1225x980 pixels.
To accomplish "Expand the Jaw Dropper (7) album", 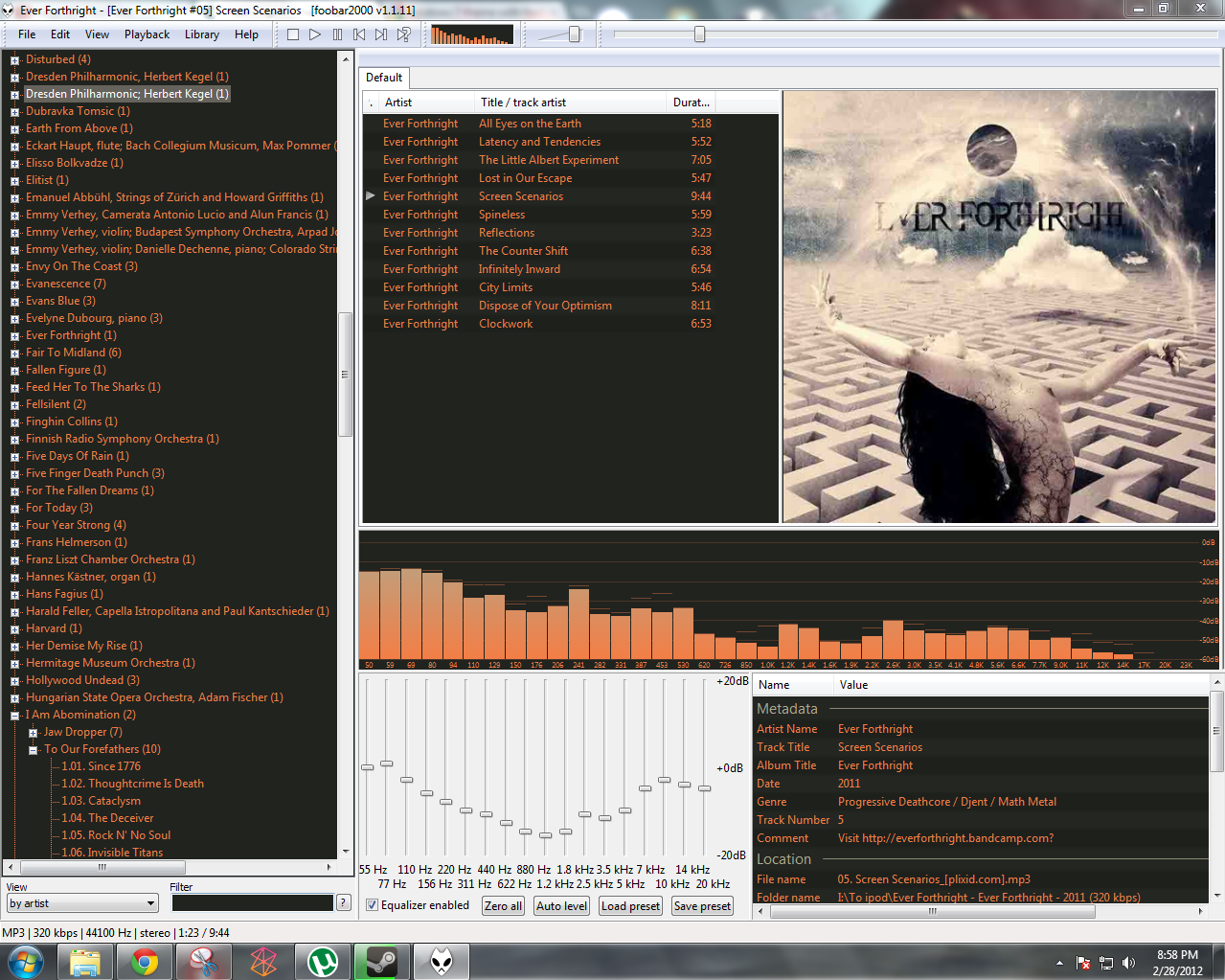I will coord(33,733).
